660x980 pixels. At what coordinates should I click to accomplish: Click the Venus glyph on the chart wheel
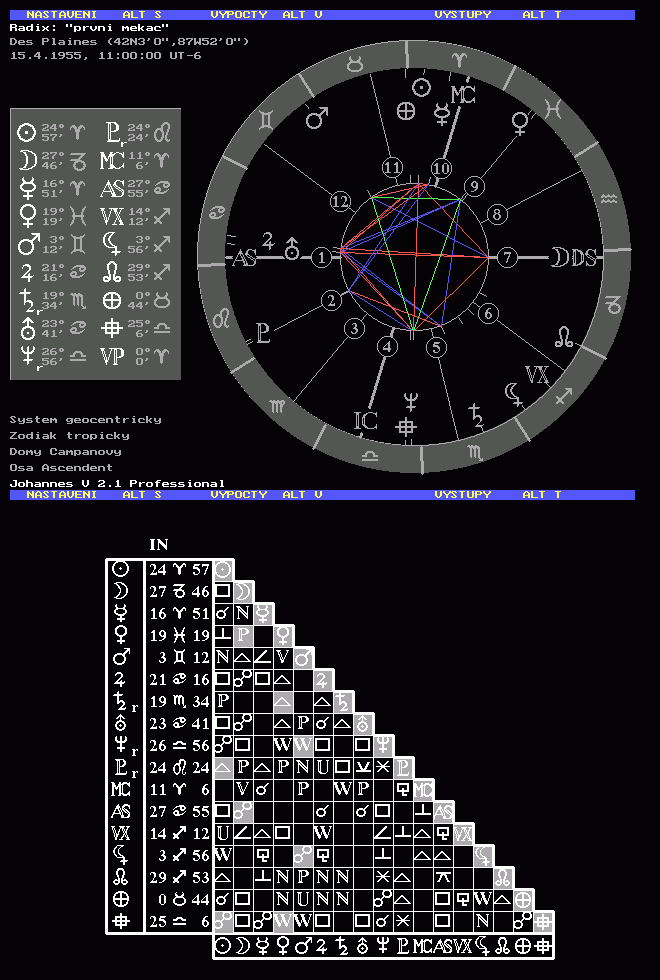pos(520,122)
